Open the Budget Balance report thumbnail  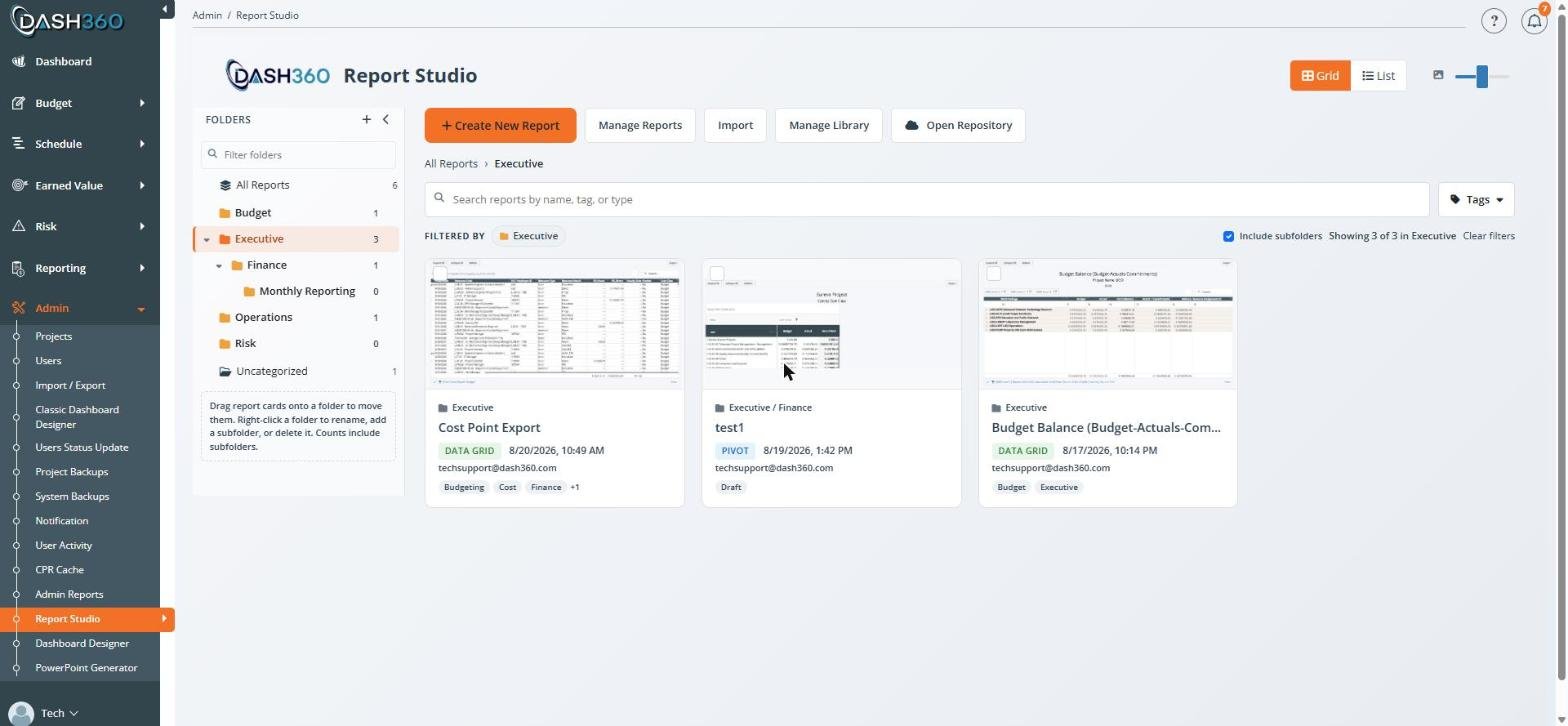1108,324
